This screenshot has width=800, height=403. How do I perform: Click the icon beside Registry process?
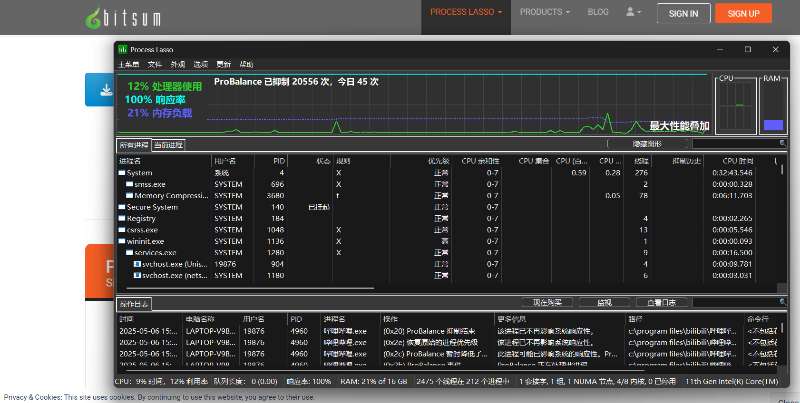click(122, 218)
